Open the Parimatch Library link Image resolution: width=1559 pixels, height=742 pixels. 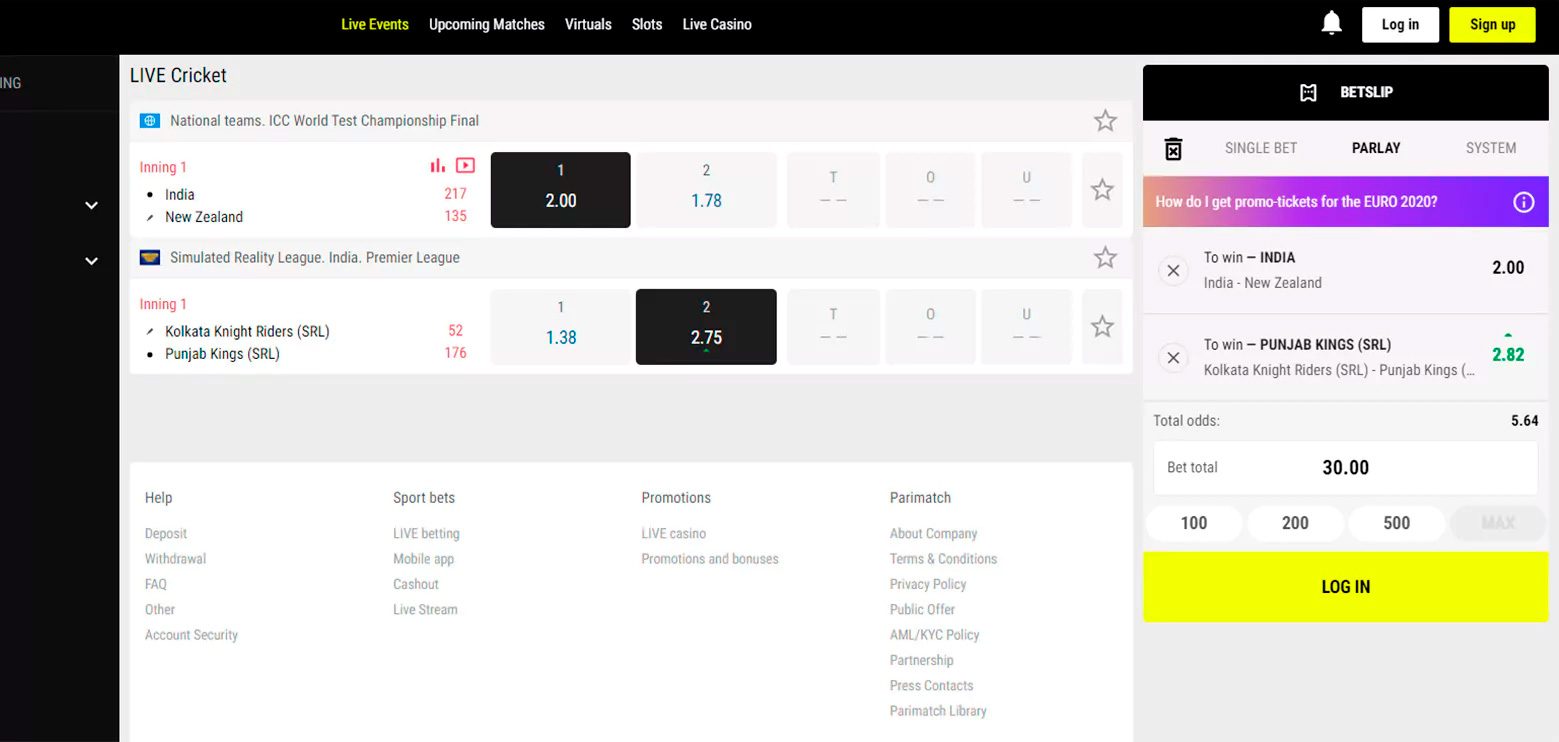(938, 711)
